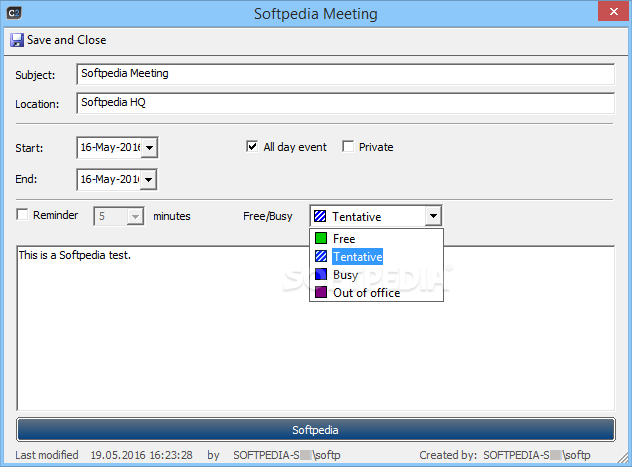Enable the Private checkbox
Viewport: 632px width, 467px height.
click(348, 146)
